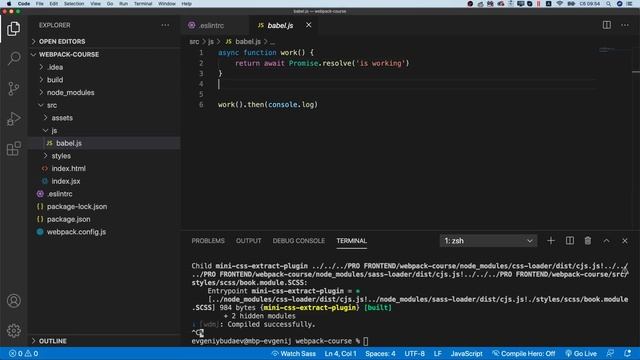Click errors and warnings count in status bar
The image size is (640, 360).
tap(24, 353)
